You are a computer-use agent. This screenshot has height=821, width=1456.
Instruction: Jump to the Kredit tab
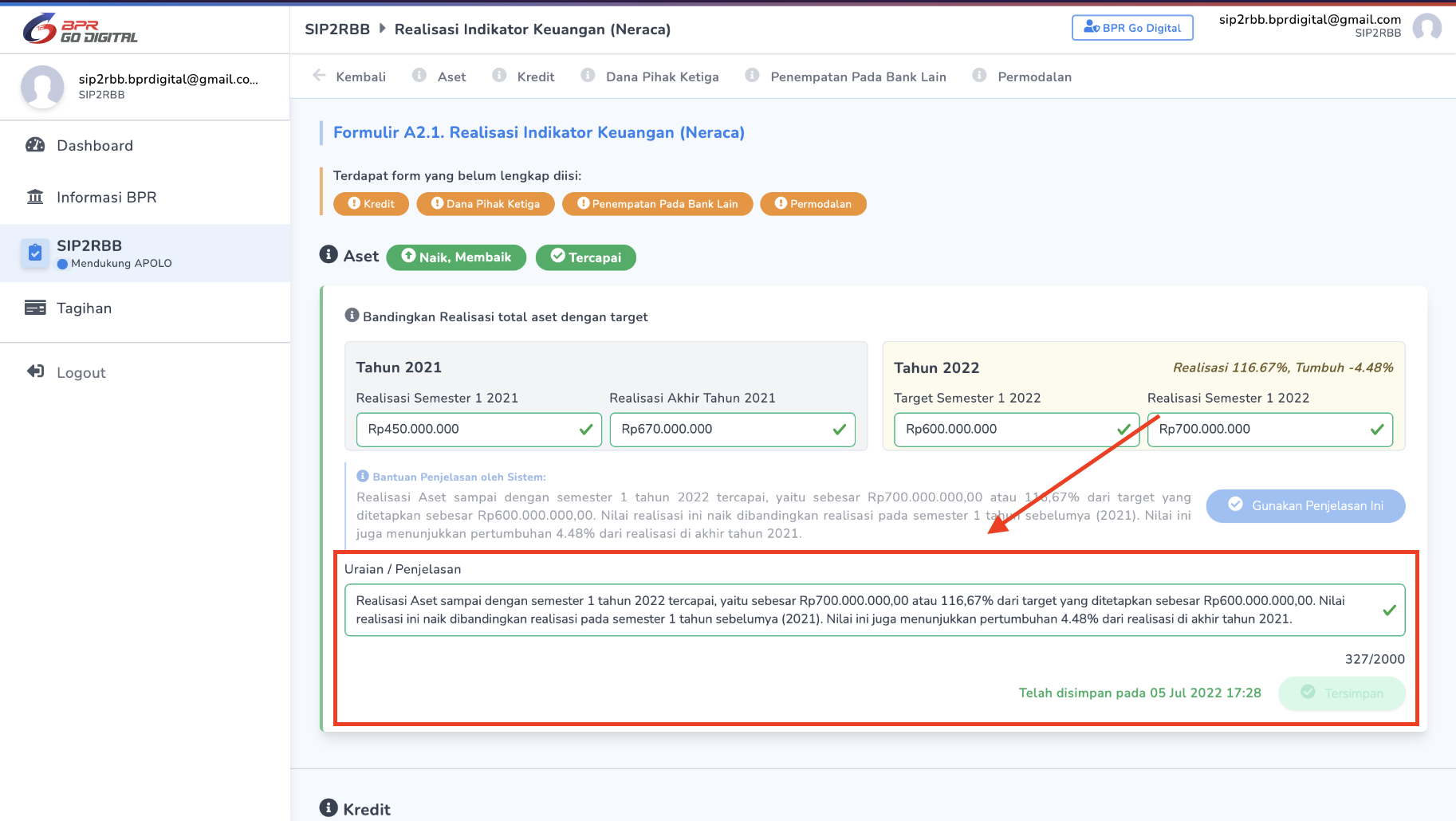coord(536,77)
